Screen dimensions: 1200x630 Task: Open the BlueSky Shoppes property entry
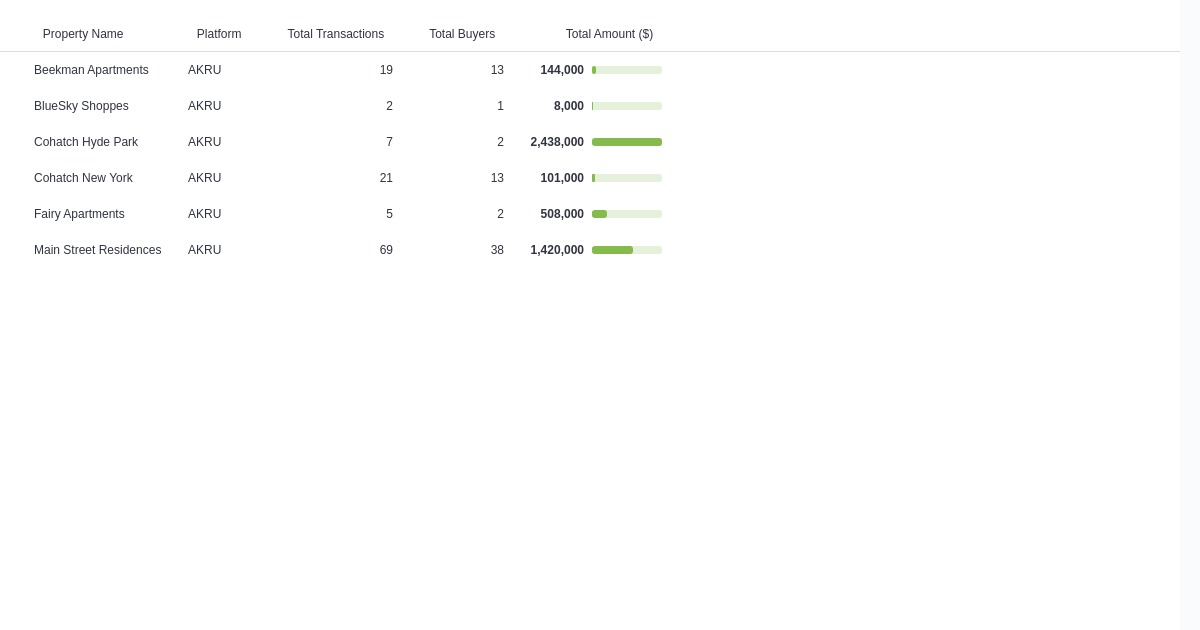coord(81,106)
